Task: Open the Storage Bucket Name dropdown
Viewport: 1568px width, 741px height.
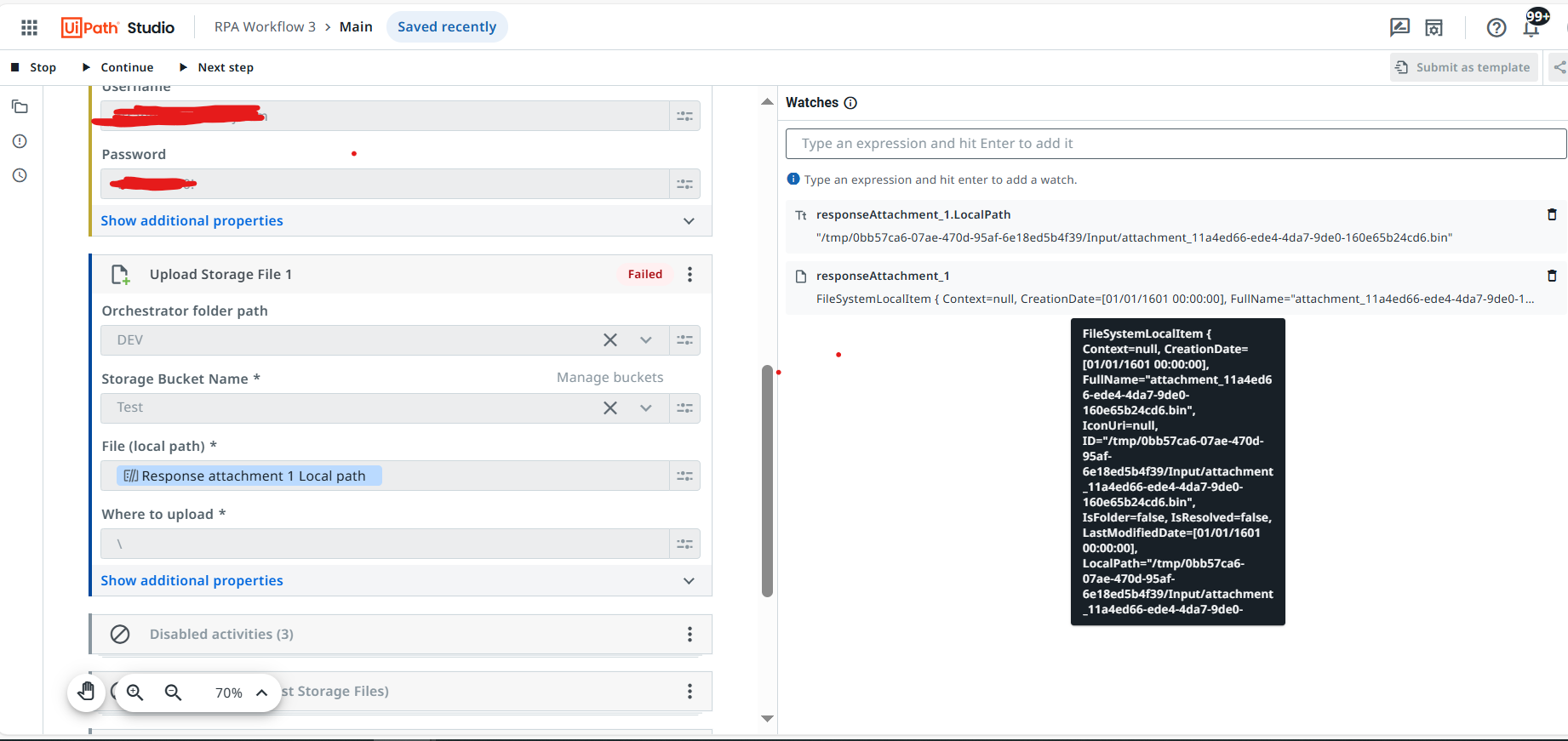Action: pos(646,408)
